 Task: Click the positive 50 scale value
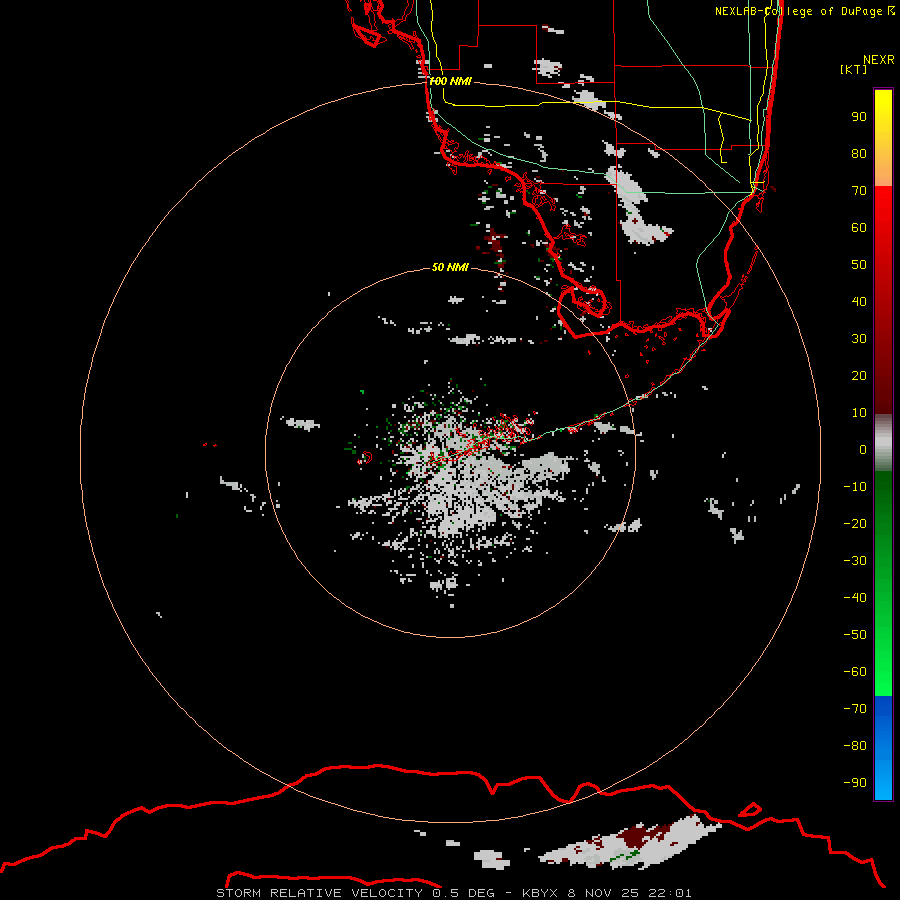(x=859, y=265)
